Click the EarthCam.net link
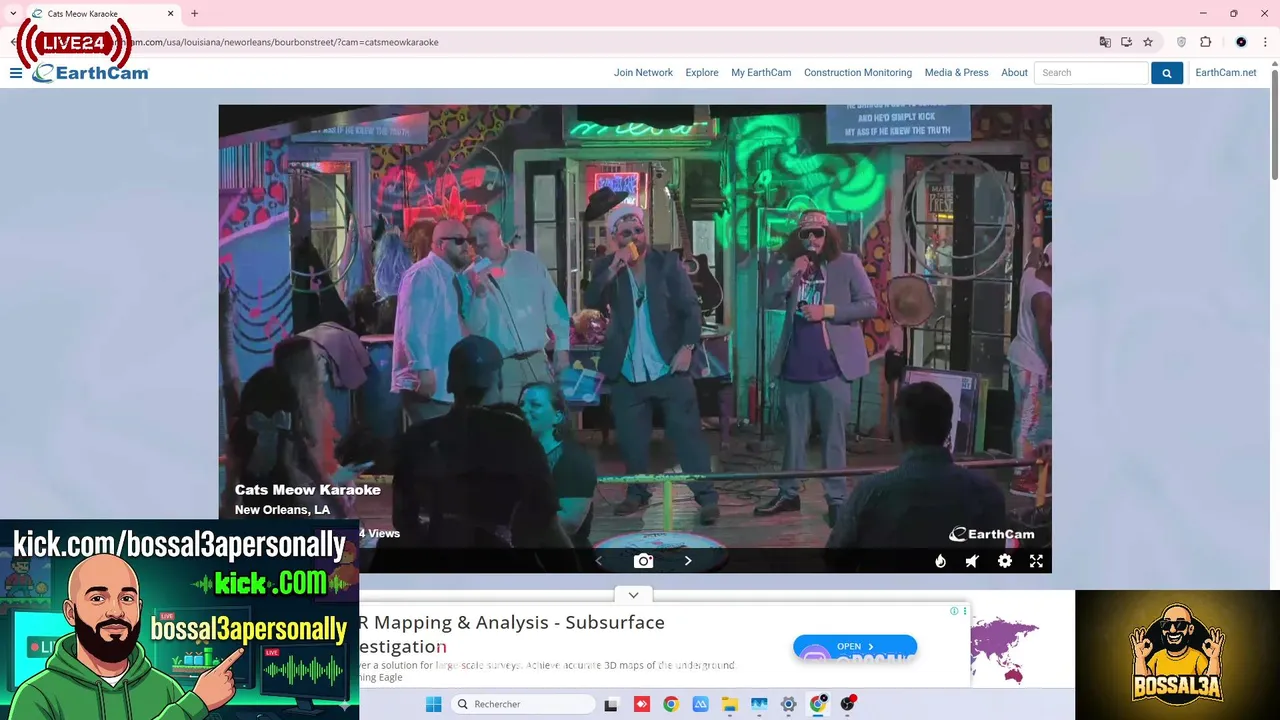Screen dimensions: 1280x720 pos(1226,73)
